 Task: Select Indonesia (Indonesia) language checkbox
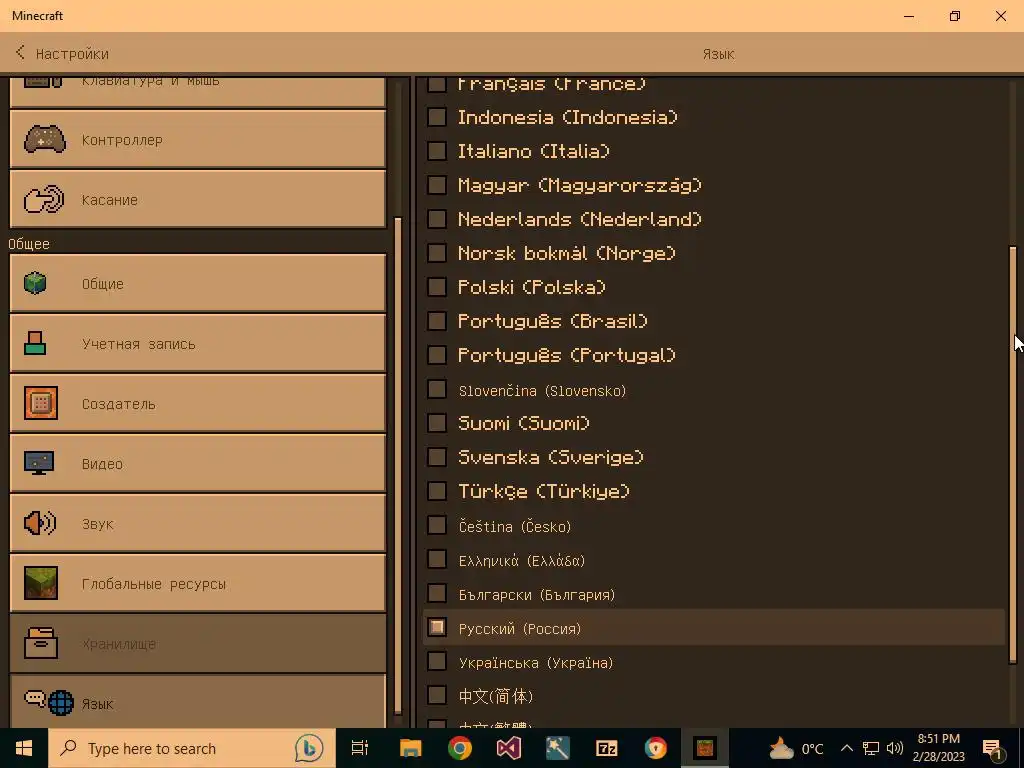point(436,117)
